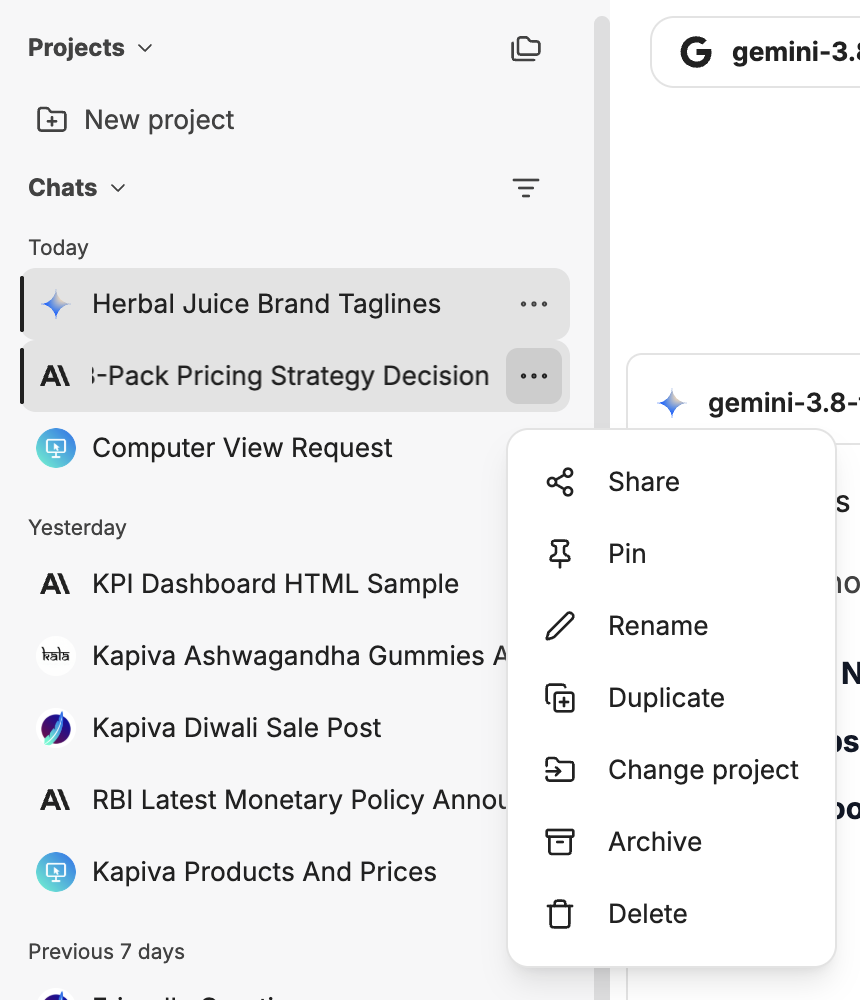Screen dimensions: 860x1000
Task: Open the gemini model selector dropdown
Action: click(755, 52)
